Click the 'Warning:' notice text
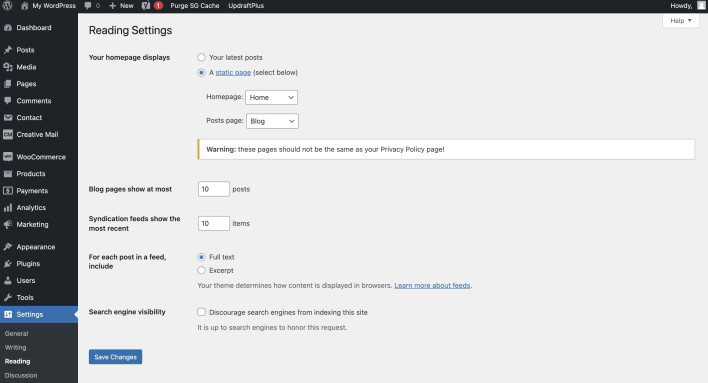Image resolution: width=708 pixels, height=383 pixels. click(x=221, y=149)
